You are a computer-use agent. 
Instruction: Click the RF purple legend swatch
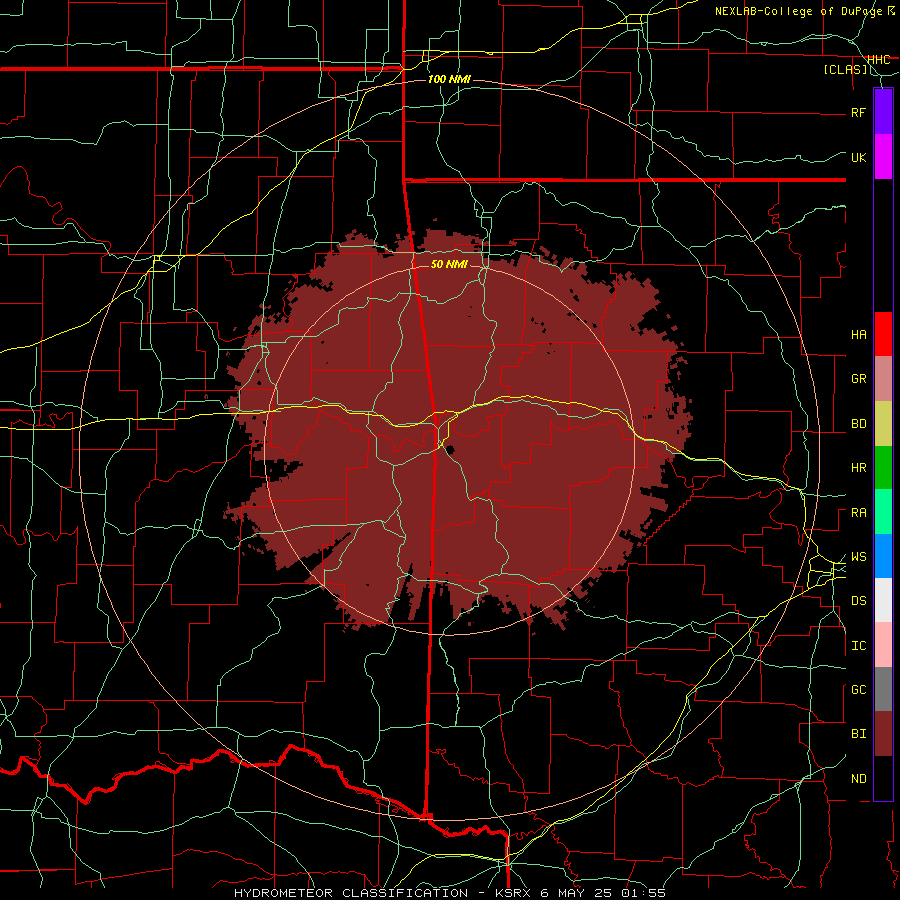(x=883, y=112)
